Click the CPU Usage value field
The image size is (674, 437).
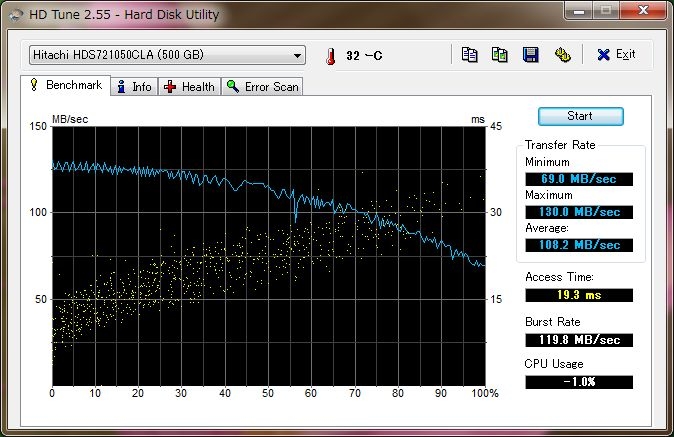pyautogui.click(x=579, y=382)
